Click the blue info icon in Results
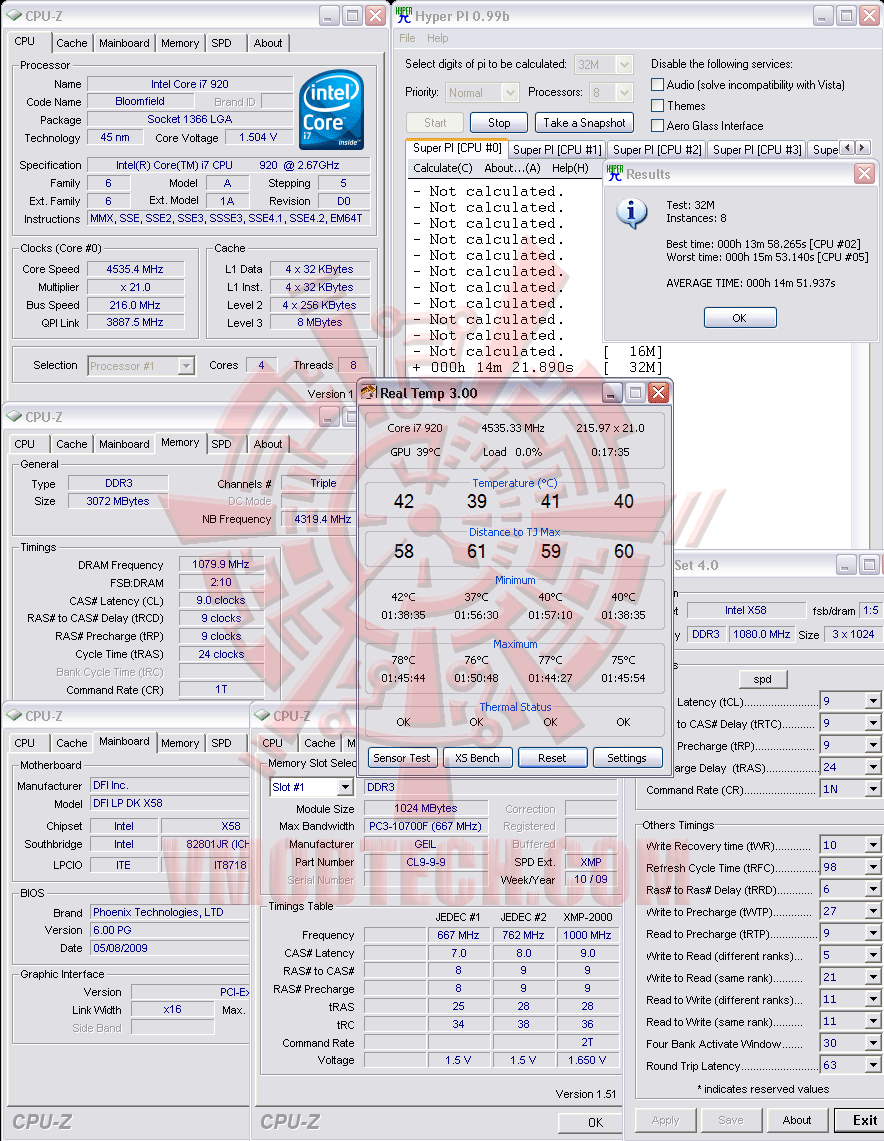 632,213
